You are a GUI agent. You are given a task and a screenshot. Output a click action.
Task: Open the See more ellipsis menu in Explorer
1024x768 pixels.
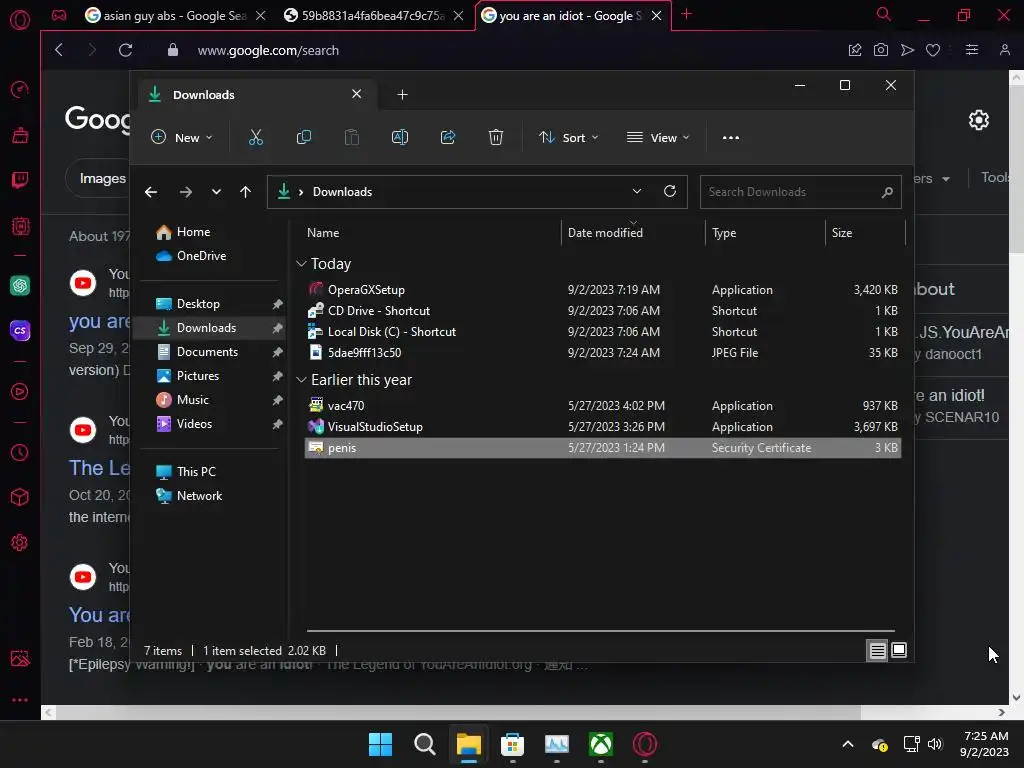pos(731,137)
